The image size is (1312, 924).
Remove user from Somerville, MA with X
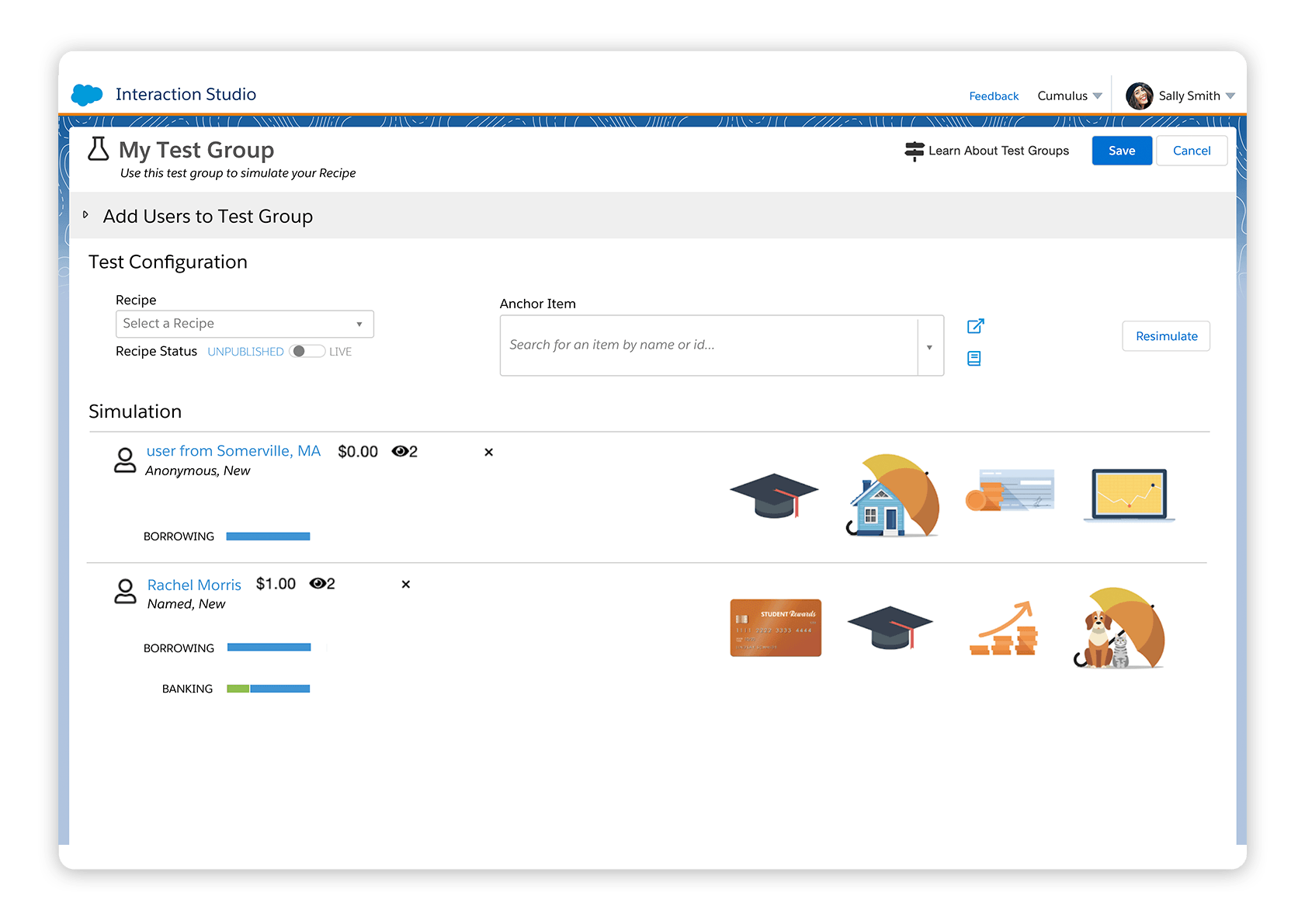[x=488, y=452]
